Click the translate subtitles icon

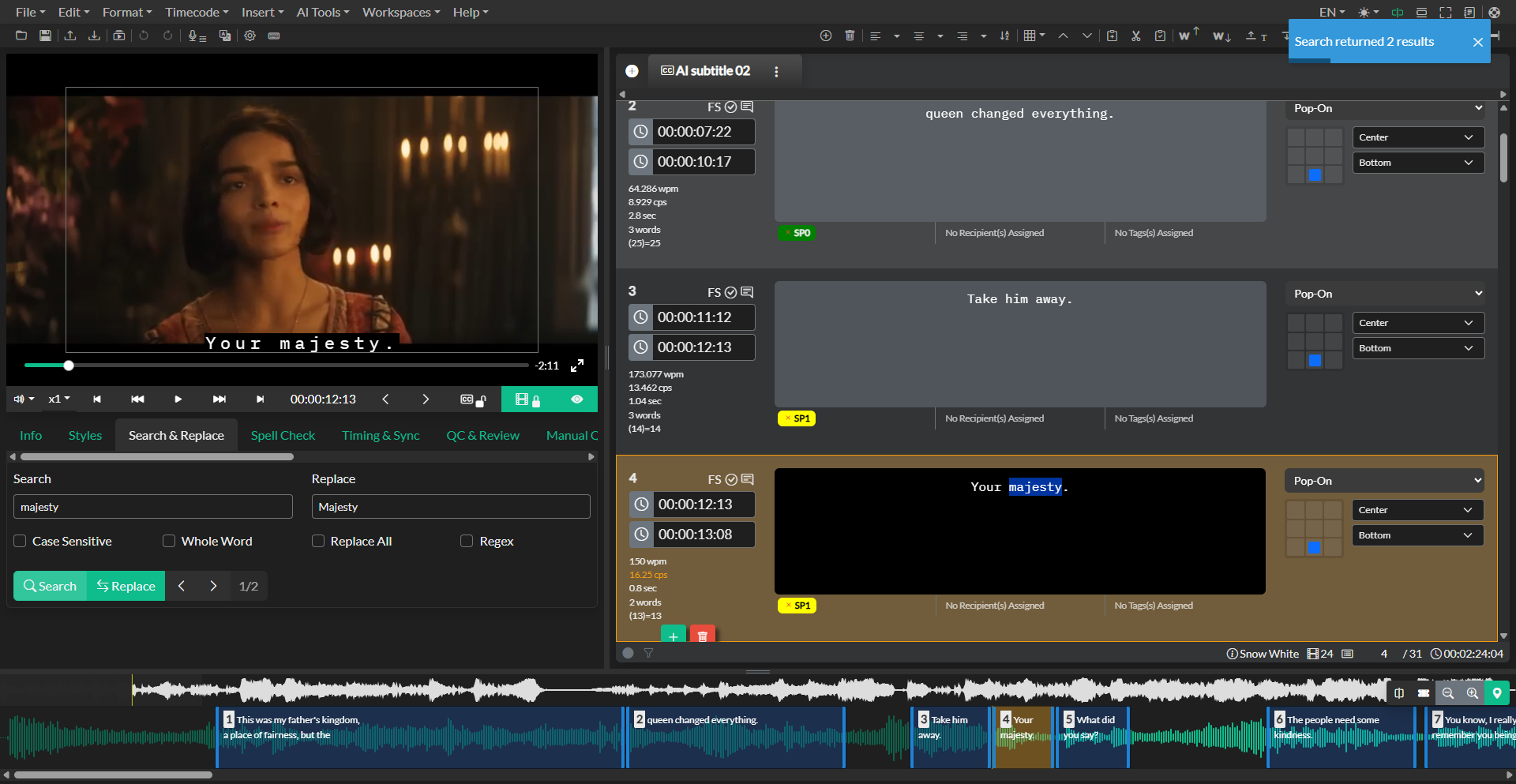click(x=225, y=36)
